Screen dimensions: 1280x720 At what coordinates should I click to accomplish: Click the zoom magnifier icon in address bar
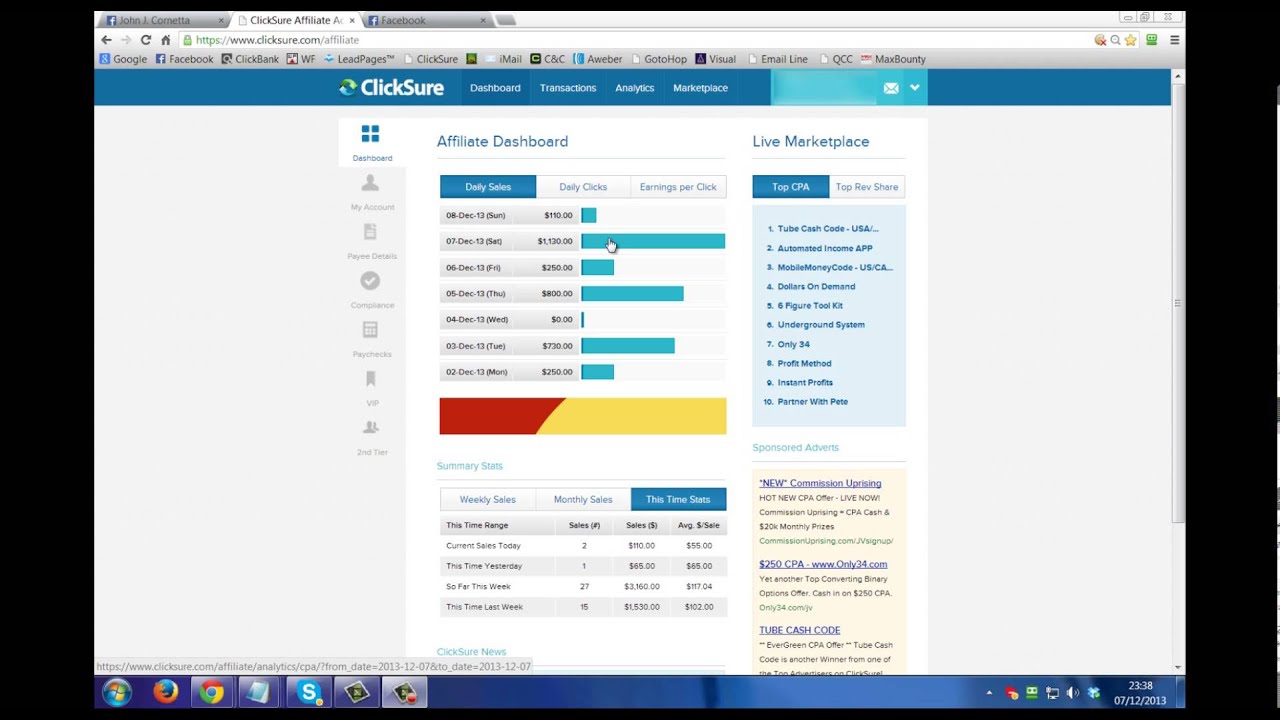click(x=1115, y=40)
